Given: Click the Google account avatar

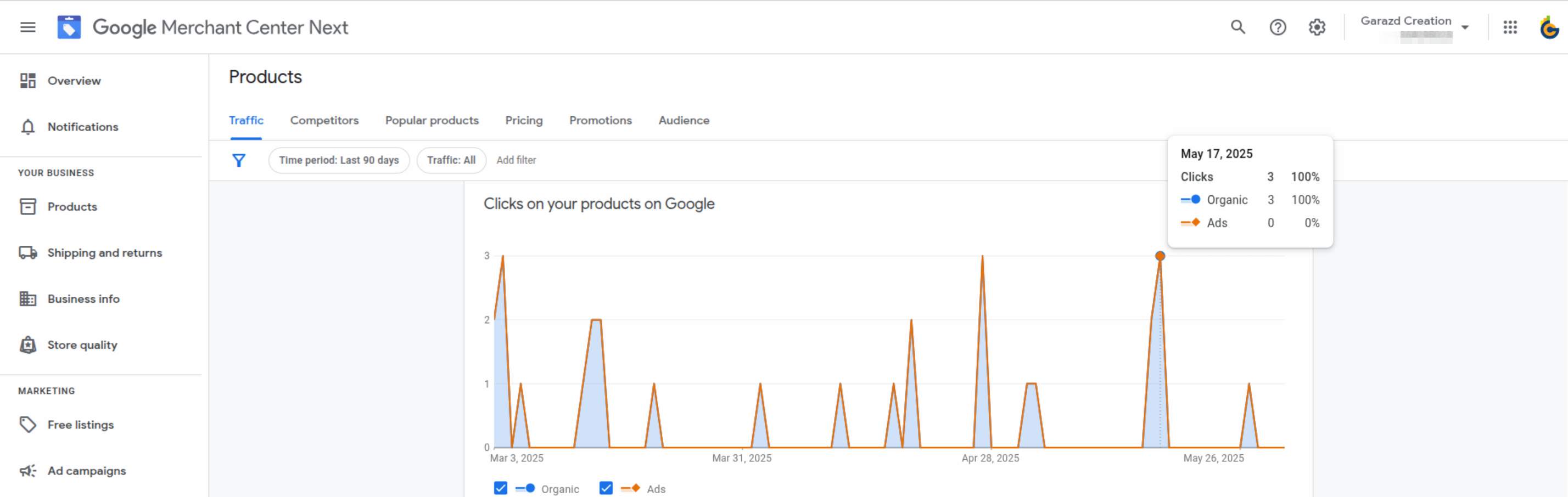Looking at the screenshot, I should (1549, 27).
